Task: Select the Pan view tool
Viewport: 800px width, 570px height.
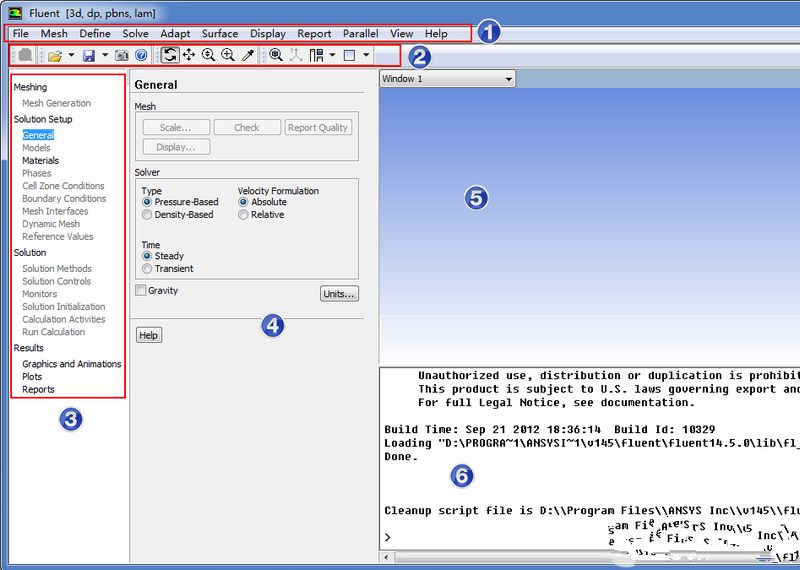Action: [x=189, y=55]
